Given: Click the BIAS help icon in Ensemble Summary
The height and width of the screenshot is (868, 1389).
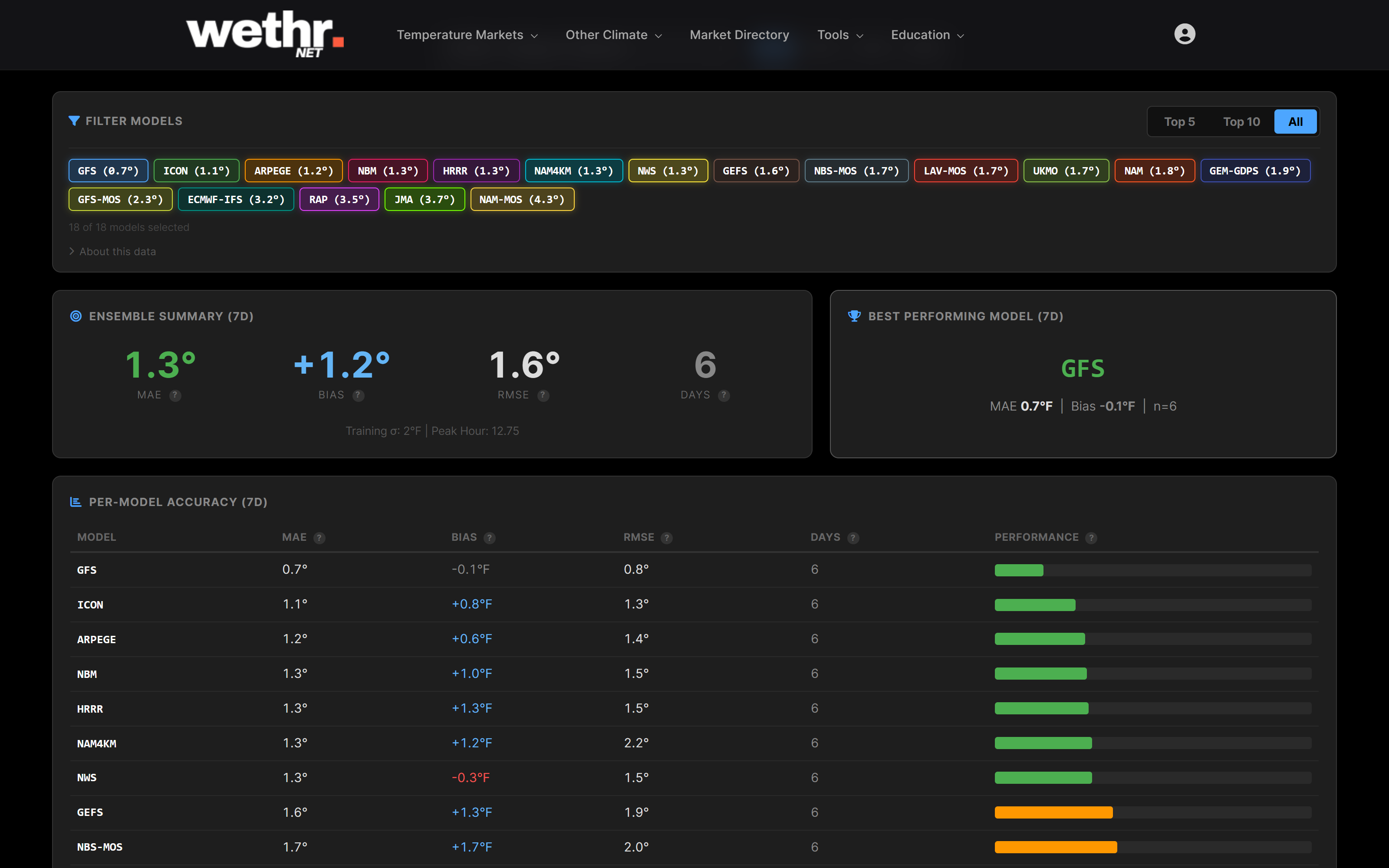Looking at the screenshot, I should click(x=358, y=395).
